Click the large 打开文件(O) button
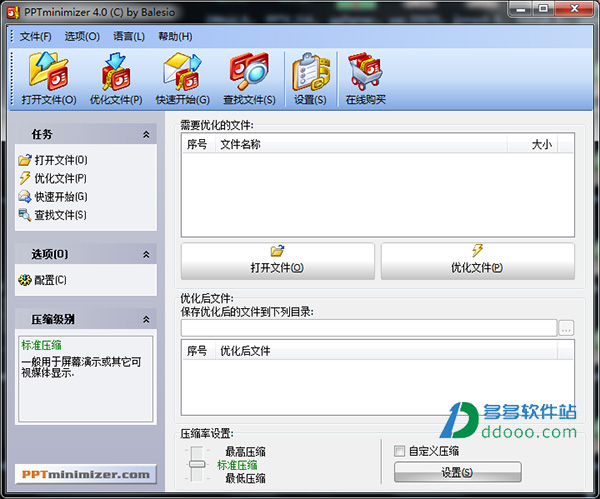The image size is (600, 499). pos(278,261)
